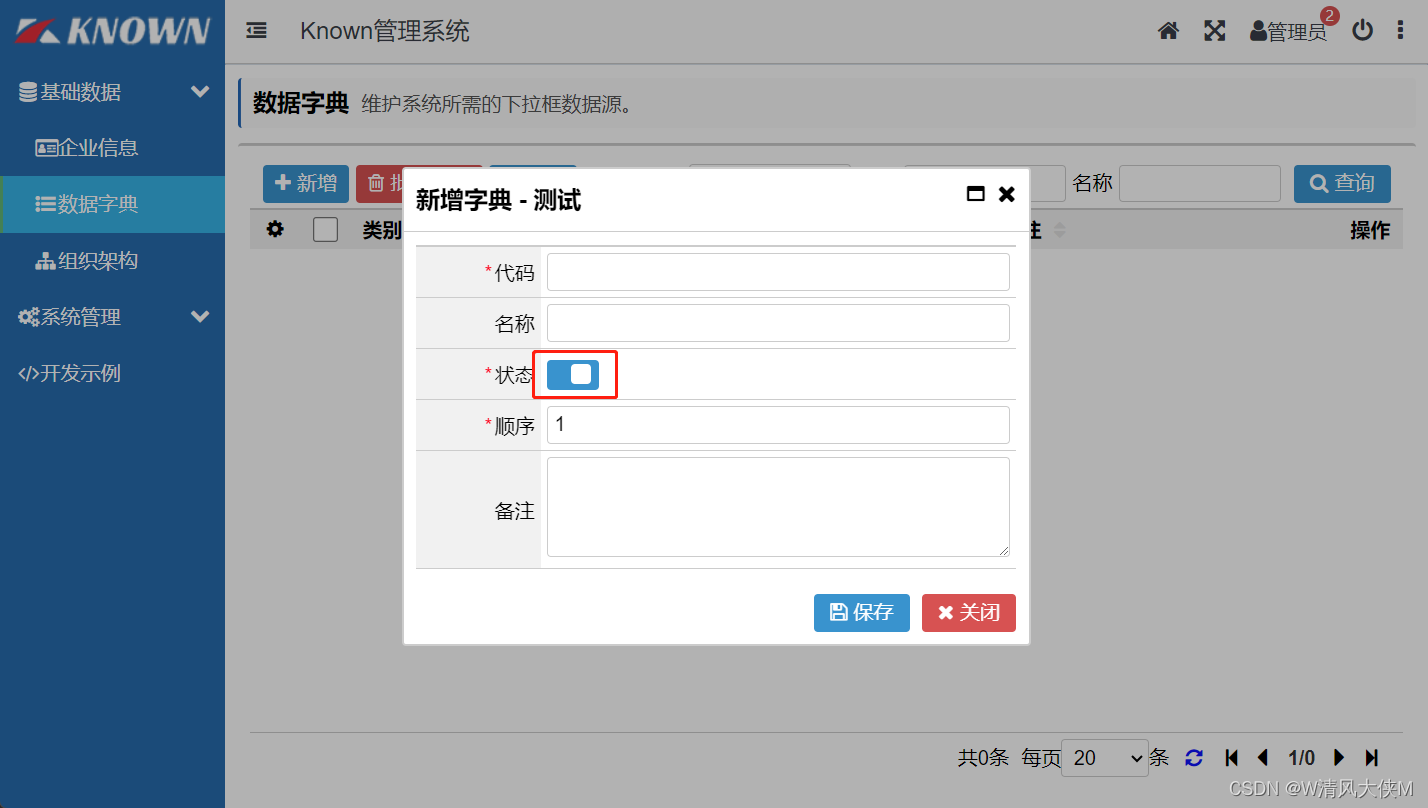The width and height of the screenshot is (1428, 808).
Task: Click the 新增 button
Action: point(306,183)
